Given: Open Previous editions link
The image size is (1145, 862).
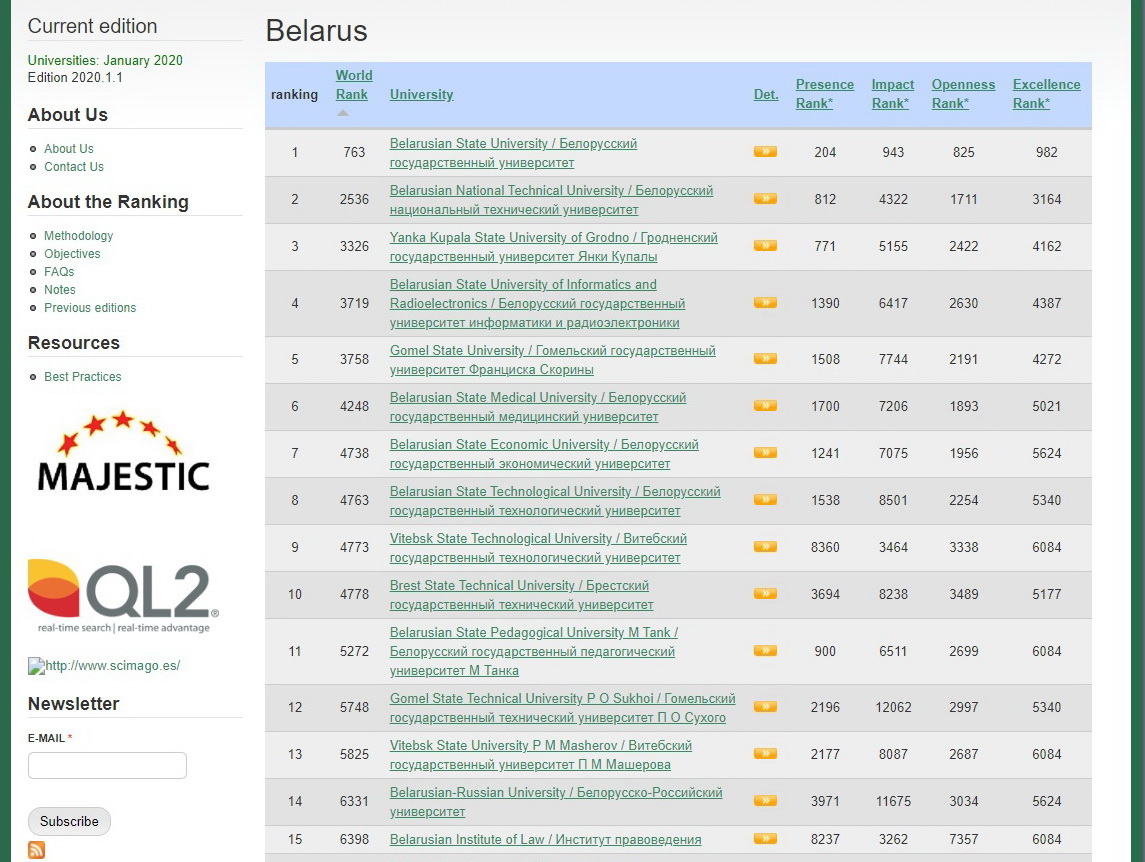Looking at the screenshot, I should tap(90, 308).
